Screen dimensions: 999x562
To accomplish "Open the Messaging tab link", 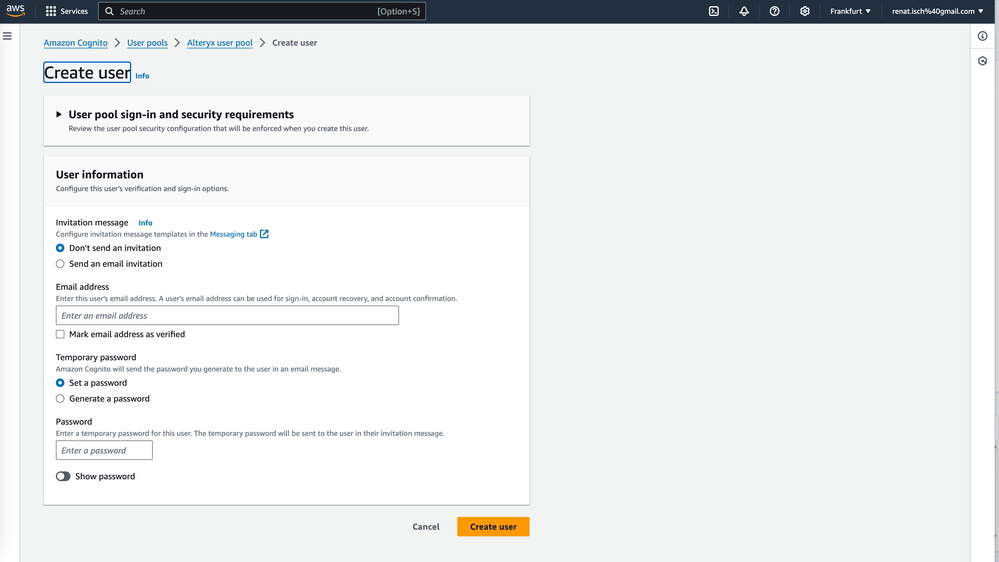I will [233, 234].
